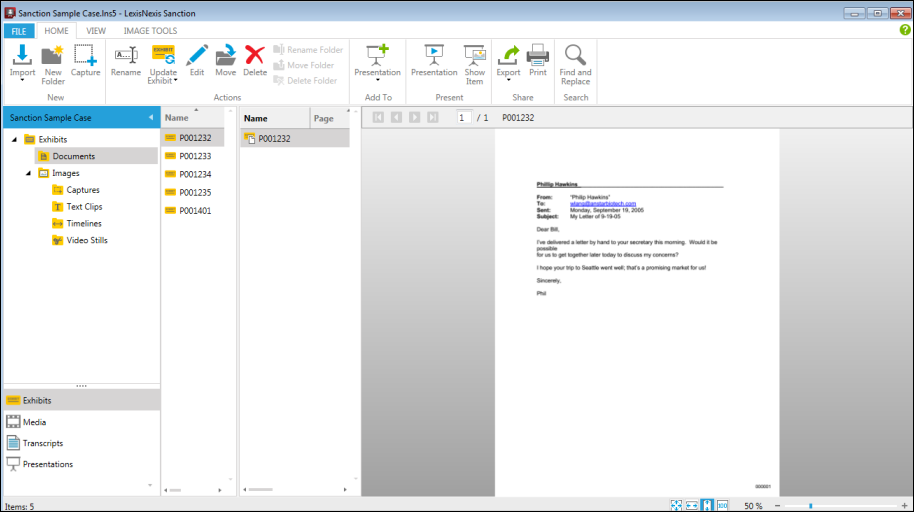Screen dimensions: 914x512
Task: Click the email address link in document
Action: [603, 204]
